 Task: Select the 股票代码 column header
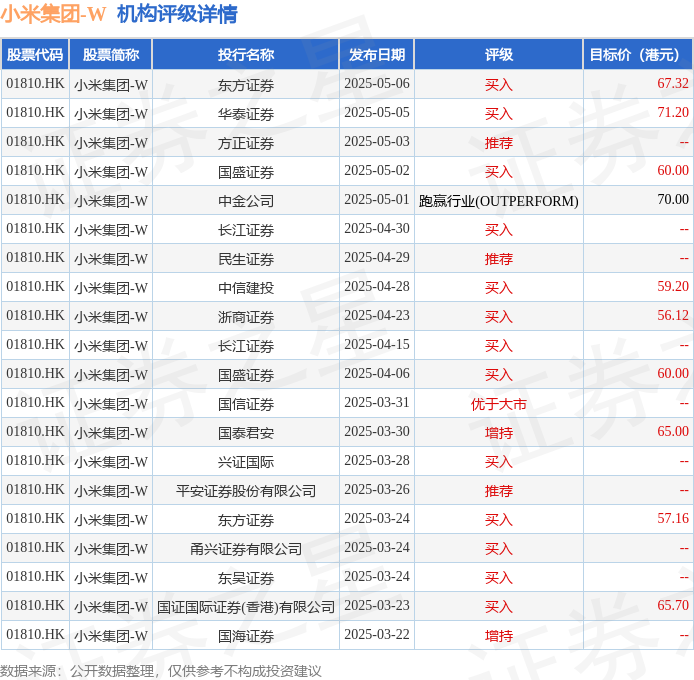point(35,54)
